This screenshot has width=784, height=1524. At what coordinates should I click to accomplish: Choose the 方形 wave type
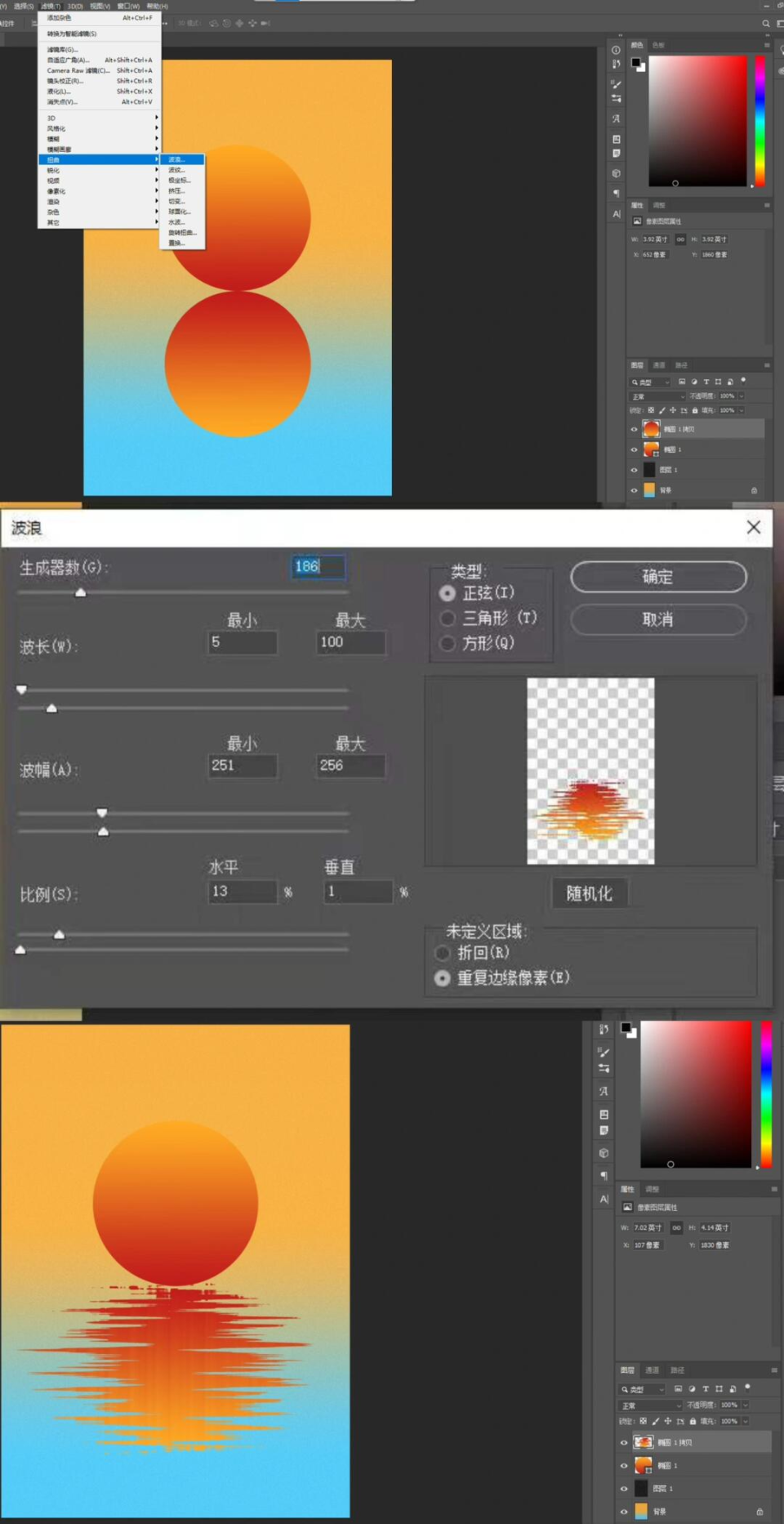click(448, 644)
